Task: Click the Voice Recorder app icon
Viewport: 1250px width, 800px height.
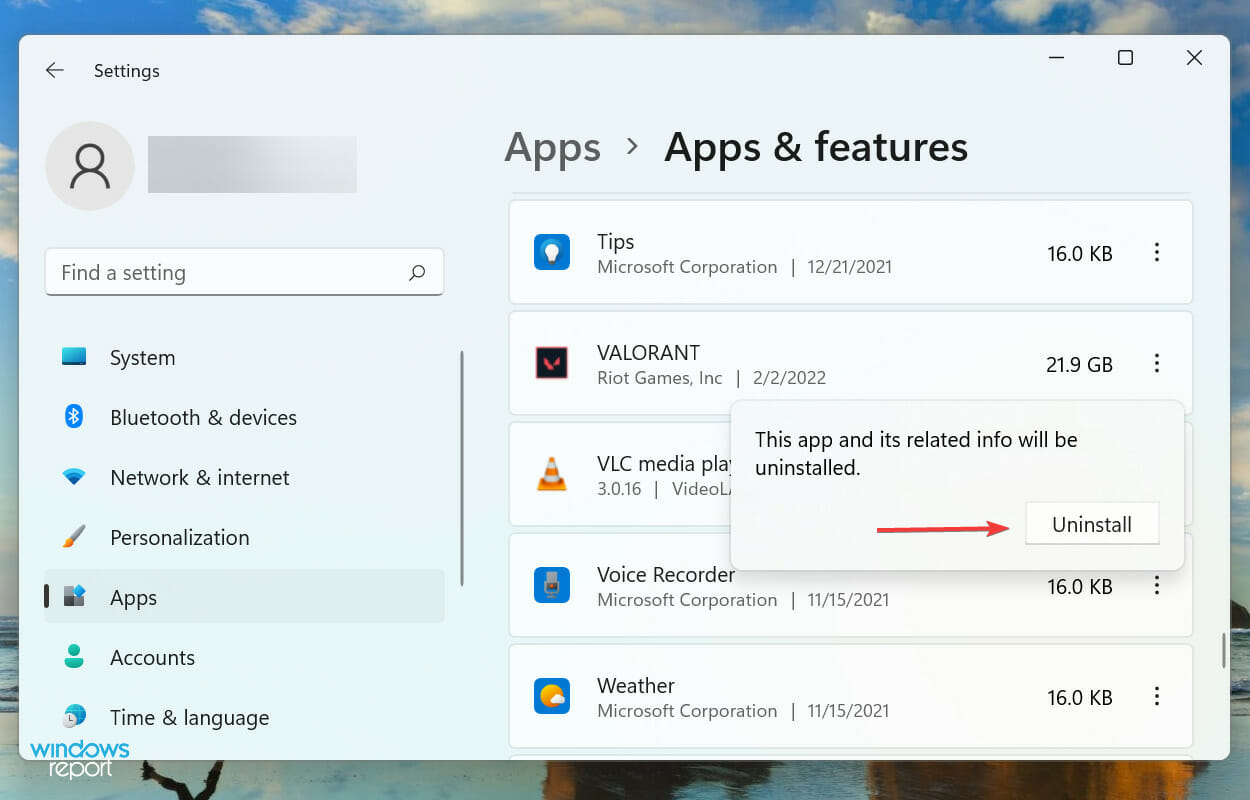Action: click(551, 585)
